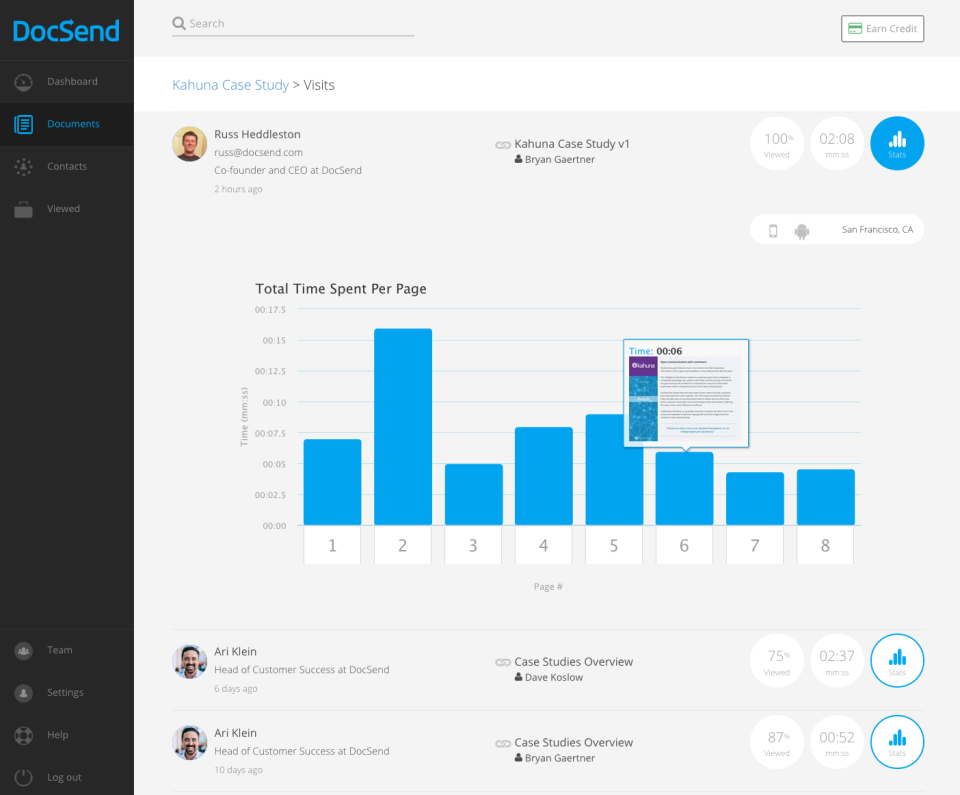Select the Documents icon in the sidebar
Viewport: 960px width, 795px height.
pos(22,124)
